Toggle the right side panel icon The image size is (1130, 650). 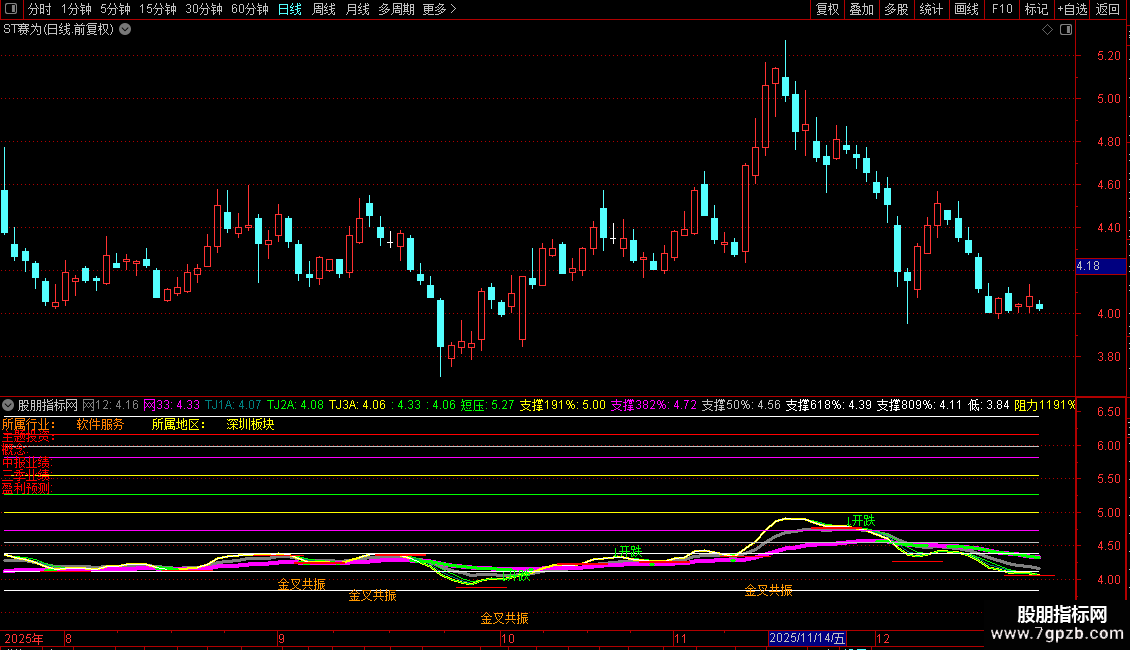tap(1067, 30)
